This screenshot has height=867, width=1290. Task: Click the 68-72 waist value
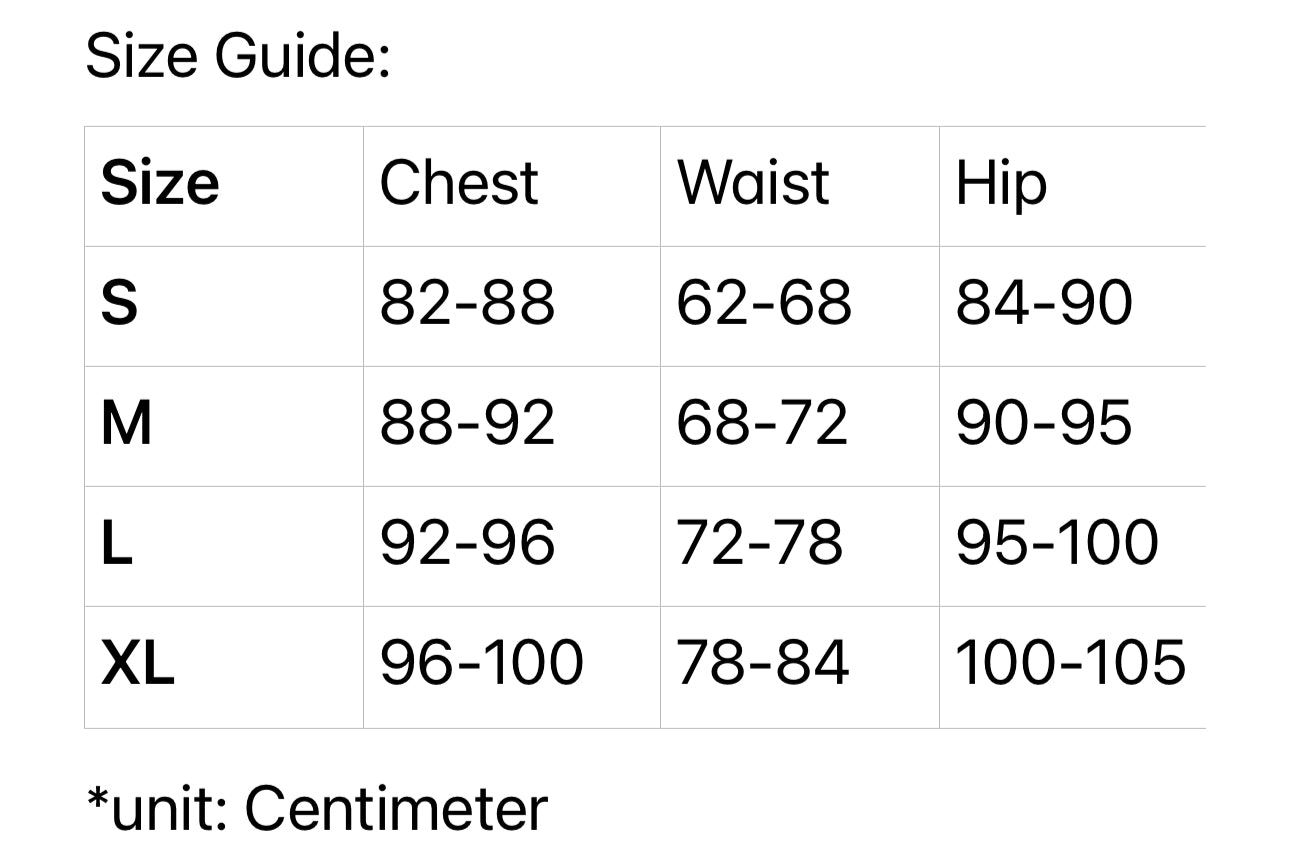pyautogui.click(x=761, y=423)
